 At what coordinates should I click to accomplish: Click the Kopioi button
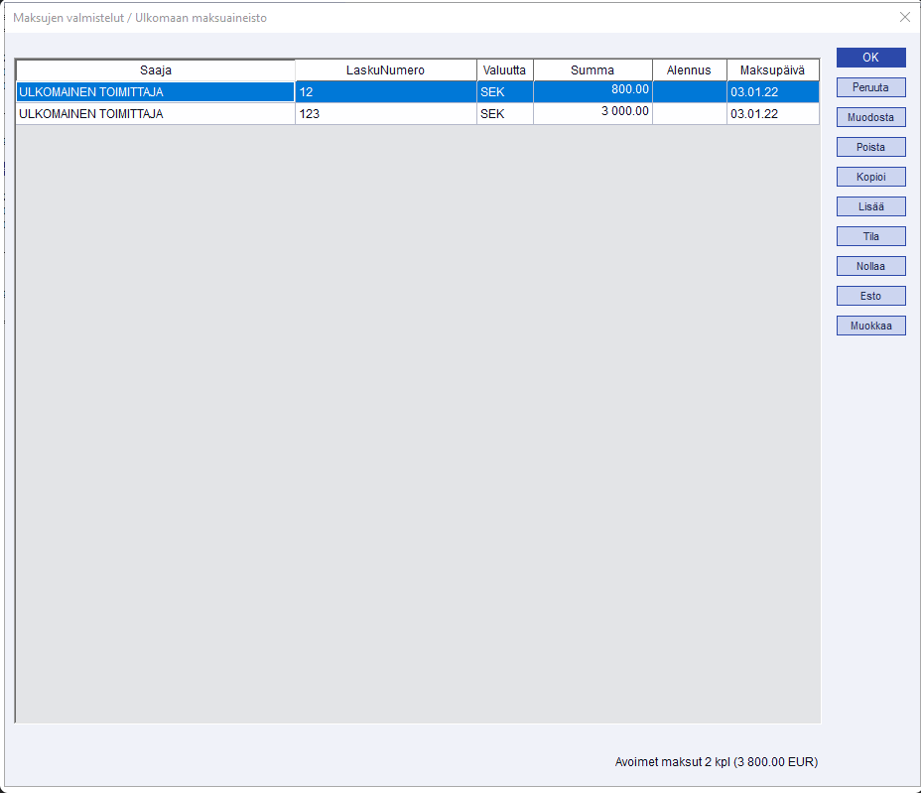[x=870, y=177]
